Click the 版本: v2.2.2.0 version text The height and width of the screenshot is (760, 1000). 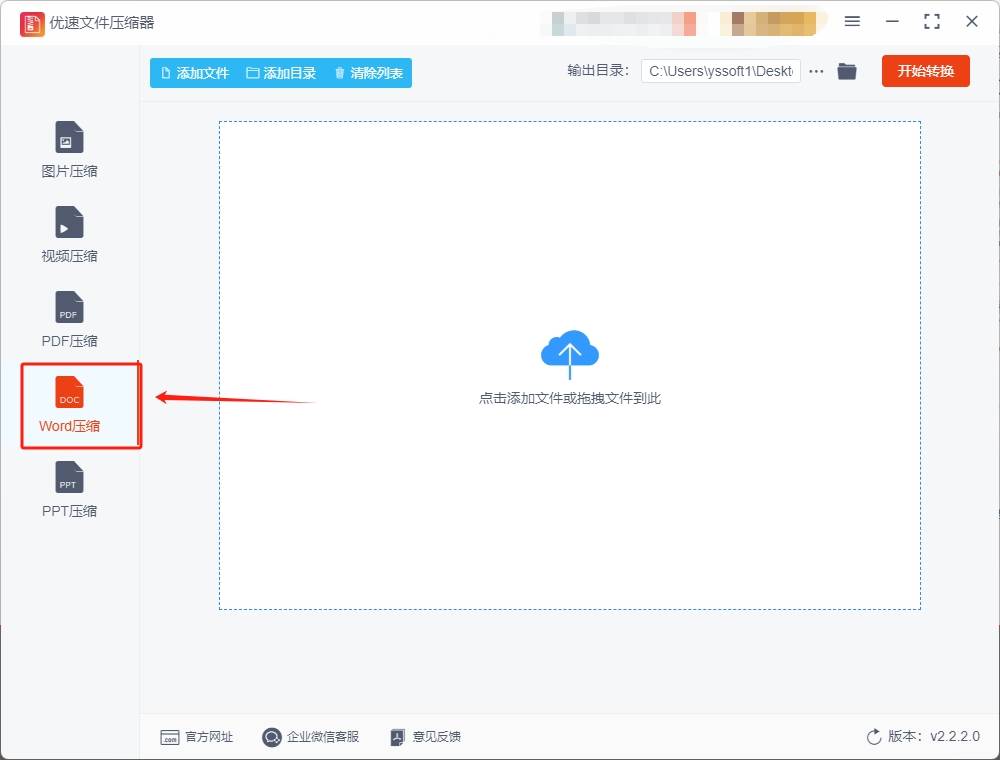[x=934, y=736]
